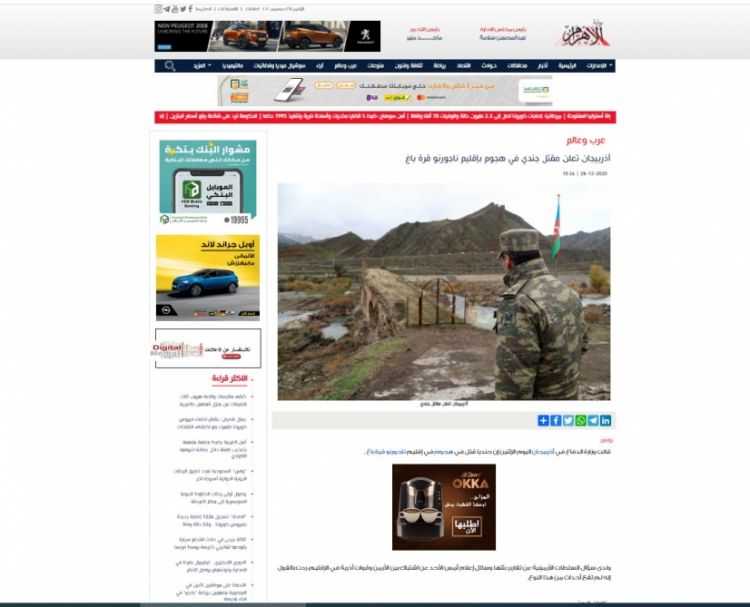Share article via Telegram icon
This screenshot has height=607, width=750.
click(593, 420)
